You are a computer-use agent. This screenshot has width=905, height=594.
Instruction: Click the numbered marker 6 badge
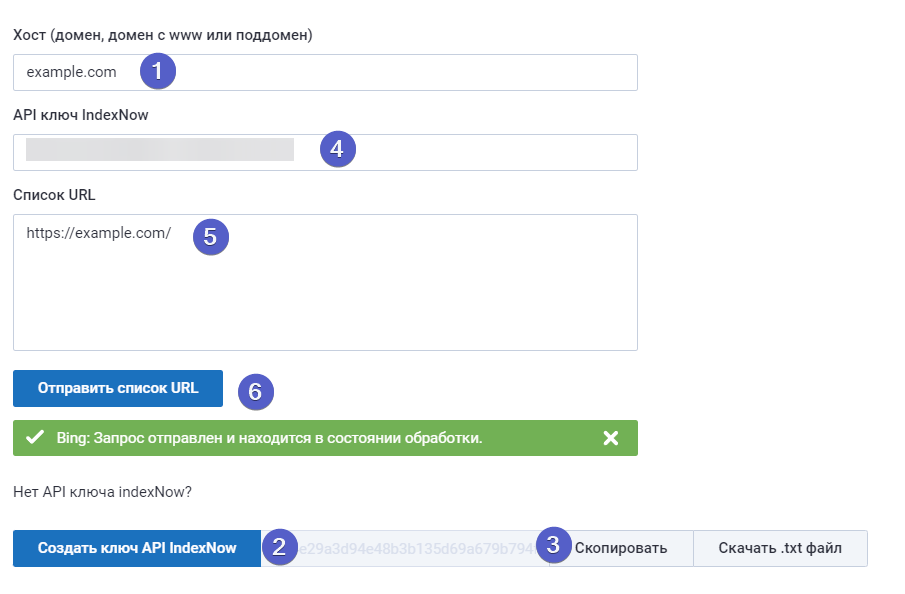pyautogui.click(x=256, y=392)
